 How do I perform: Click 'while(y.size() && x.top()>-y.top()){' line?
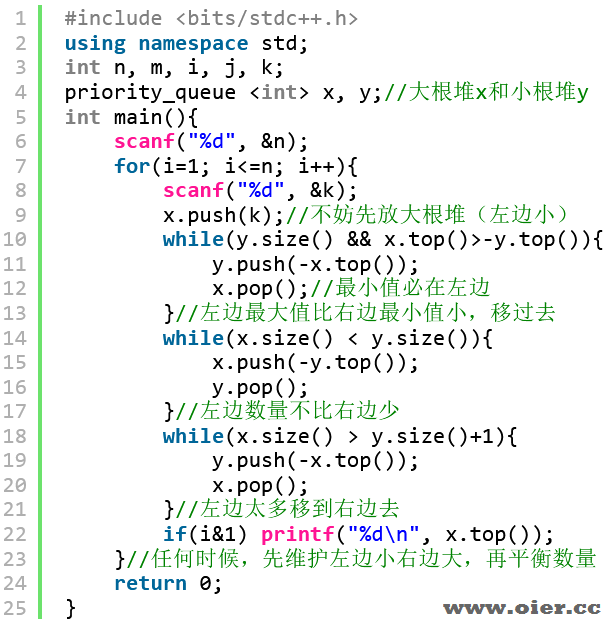pos(383,240)
